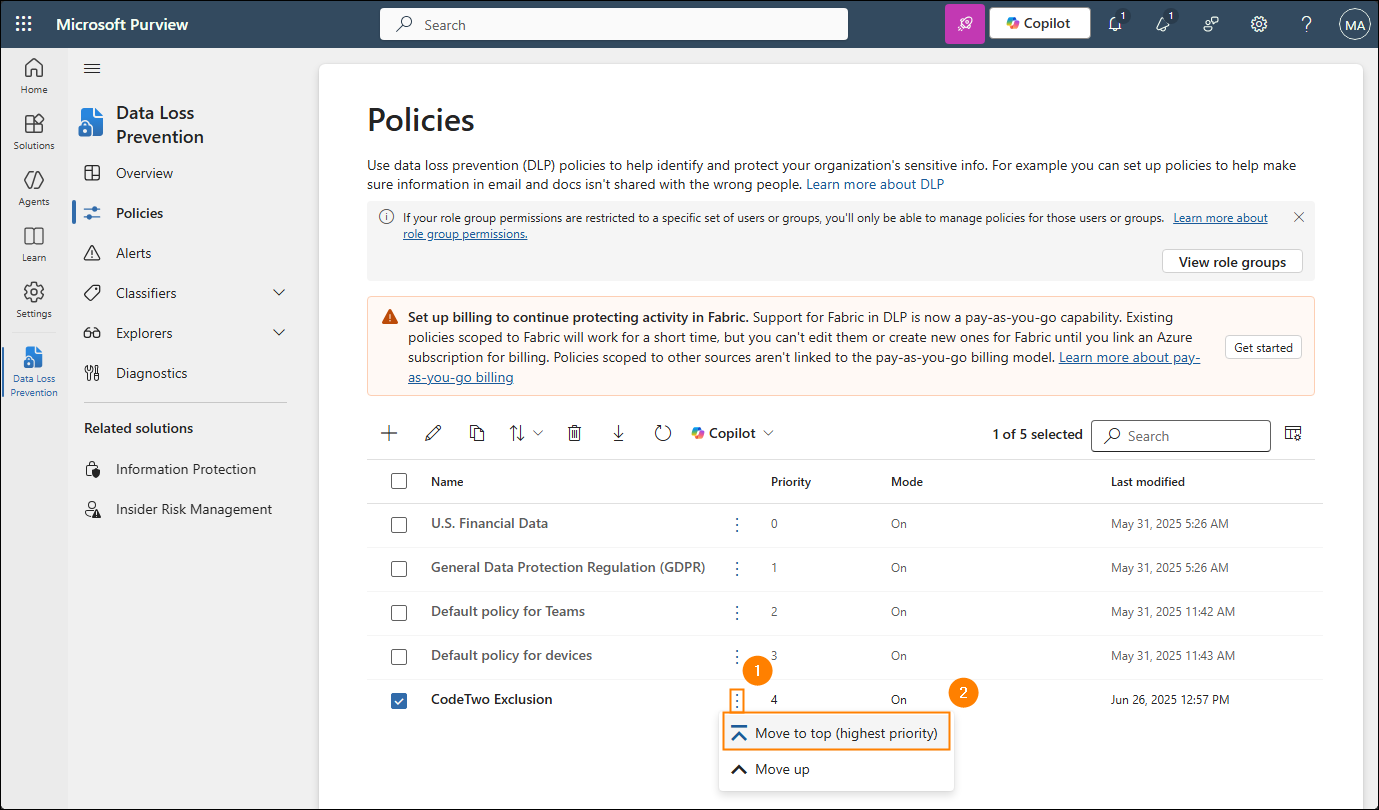Image resolution: width=1379 pixels, height=810 pixels.
Task: Open Learn more about role group permissions link
Action: (1220, 218)
